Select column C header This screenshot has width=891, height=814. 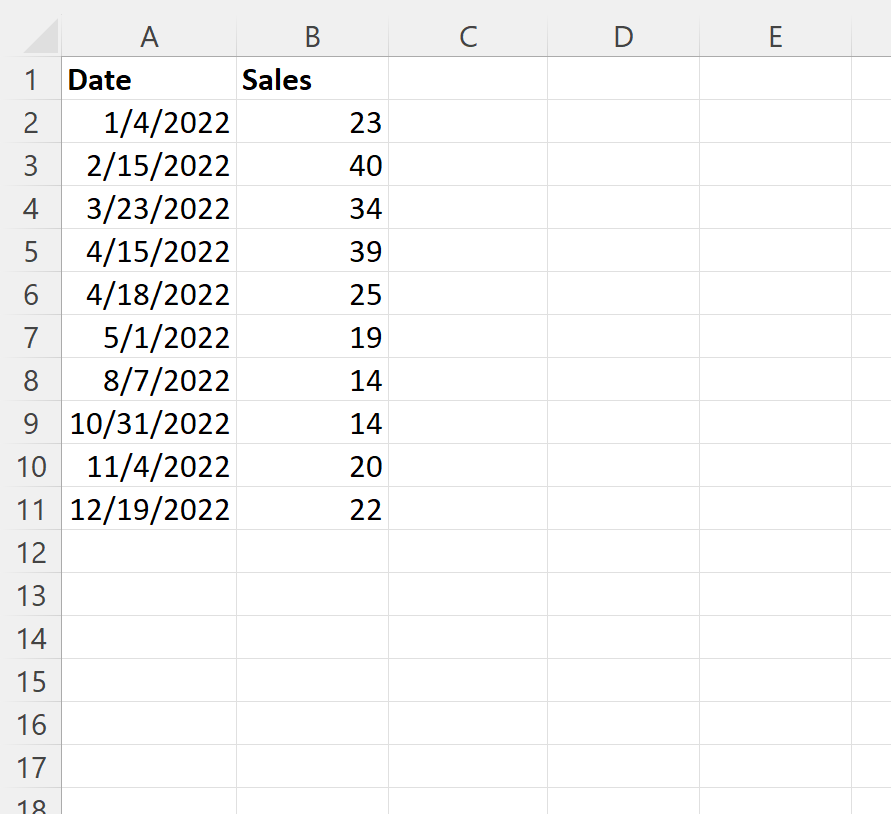click(x=468, y=37)
